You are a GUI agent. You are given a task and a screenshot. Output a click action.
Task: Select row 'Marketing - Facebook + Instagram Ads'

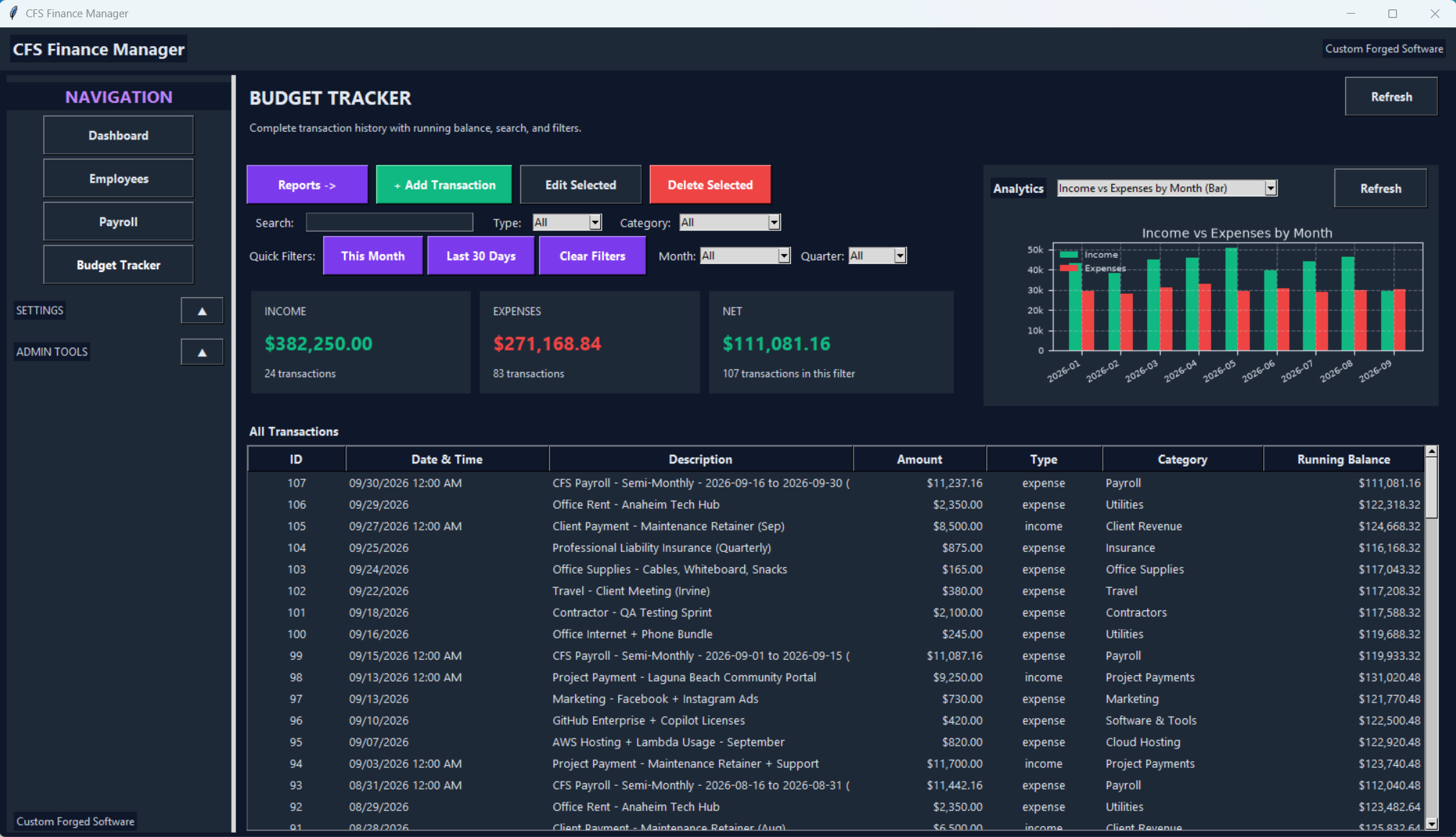click(836, 699)
